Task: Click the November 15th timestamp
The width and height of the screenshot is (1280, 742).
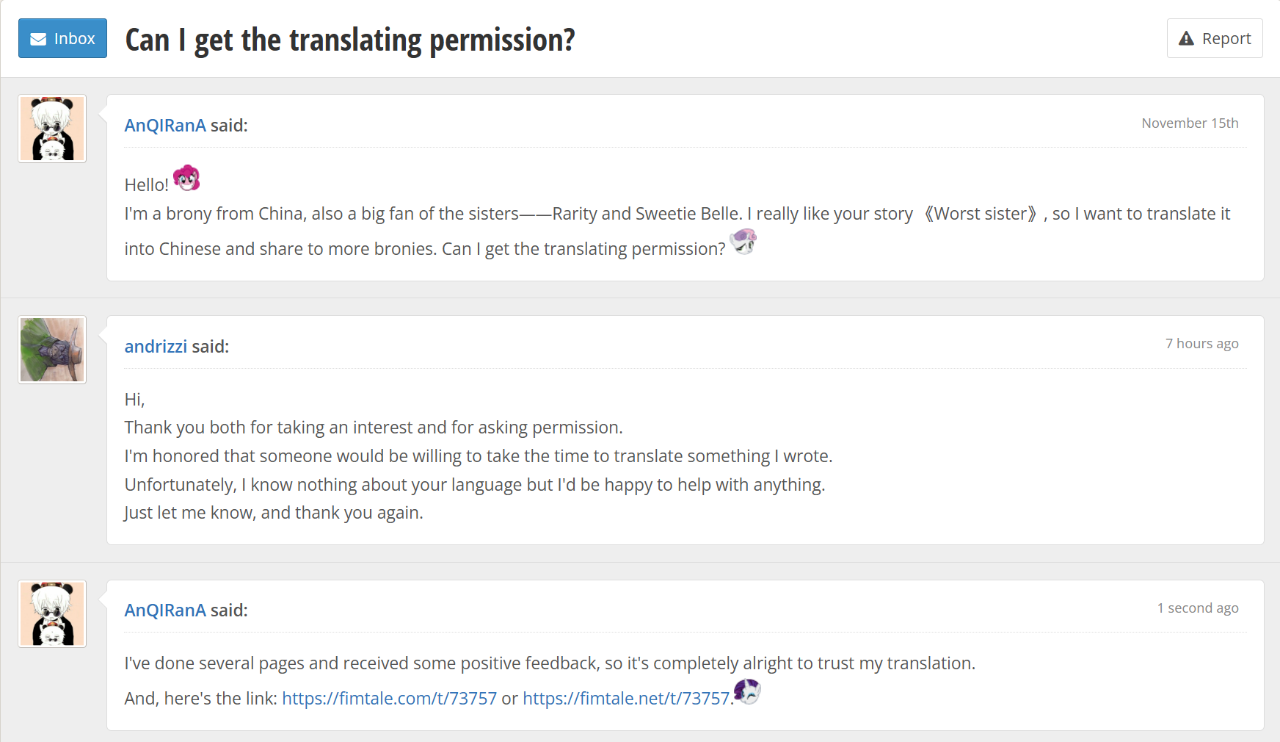Action: (1190, 123)
